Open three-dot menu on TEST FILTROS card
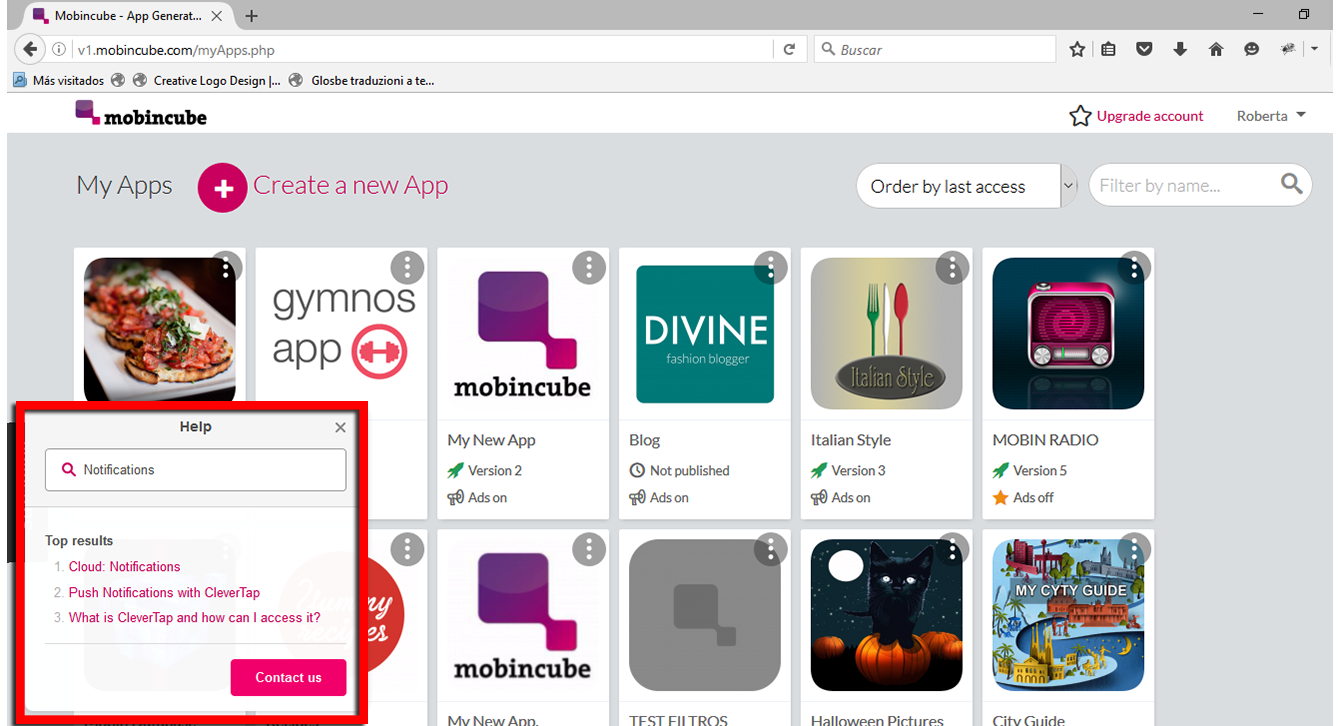This screenshot has width=1340, height=726. [771, 548]
